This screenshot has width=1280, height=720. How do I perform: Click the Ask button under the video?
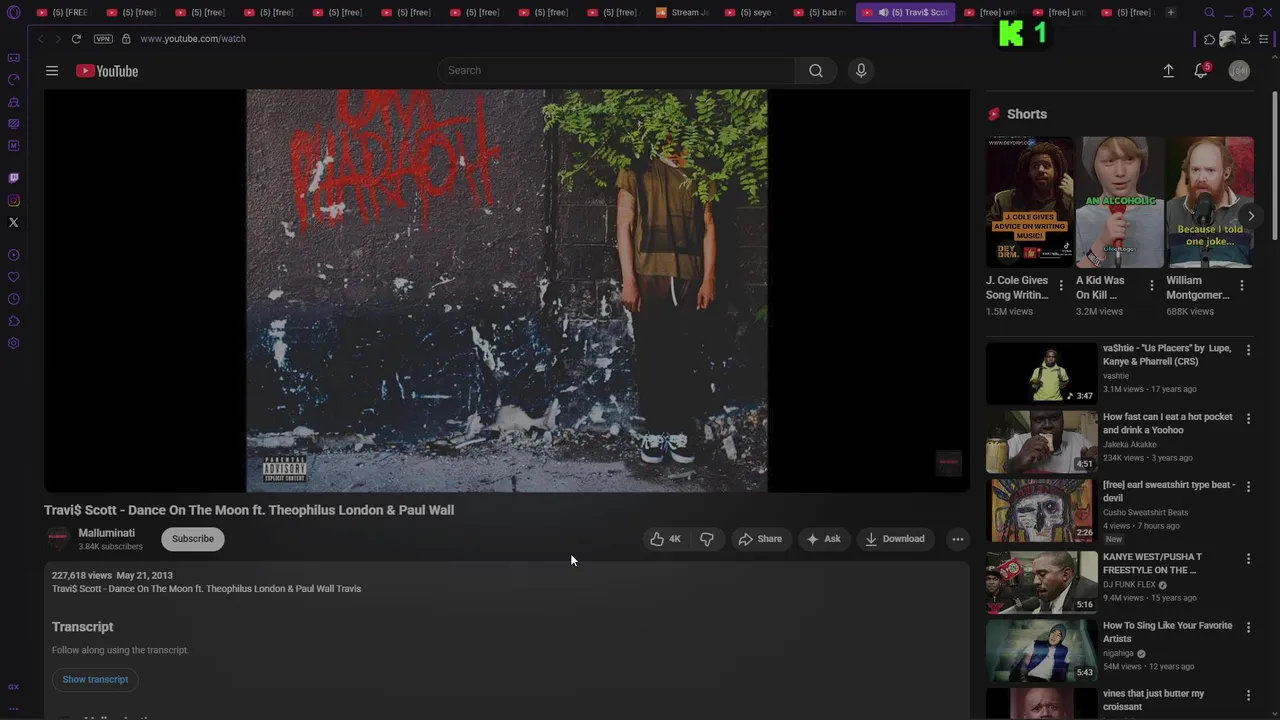[x=823, y=539]
